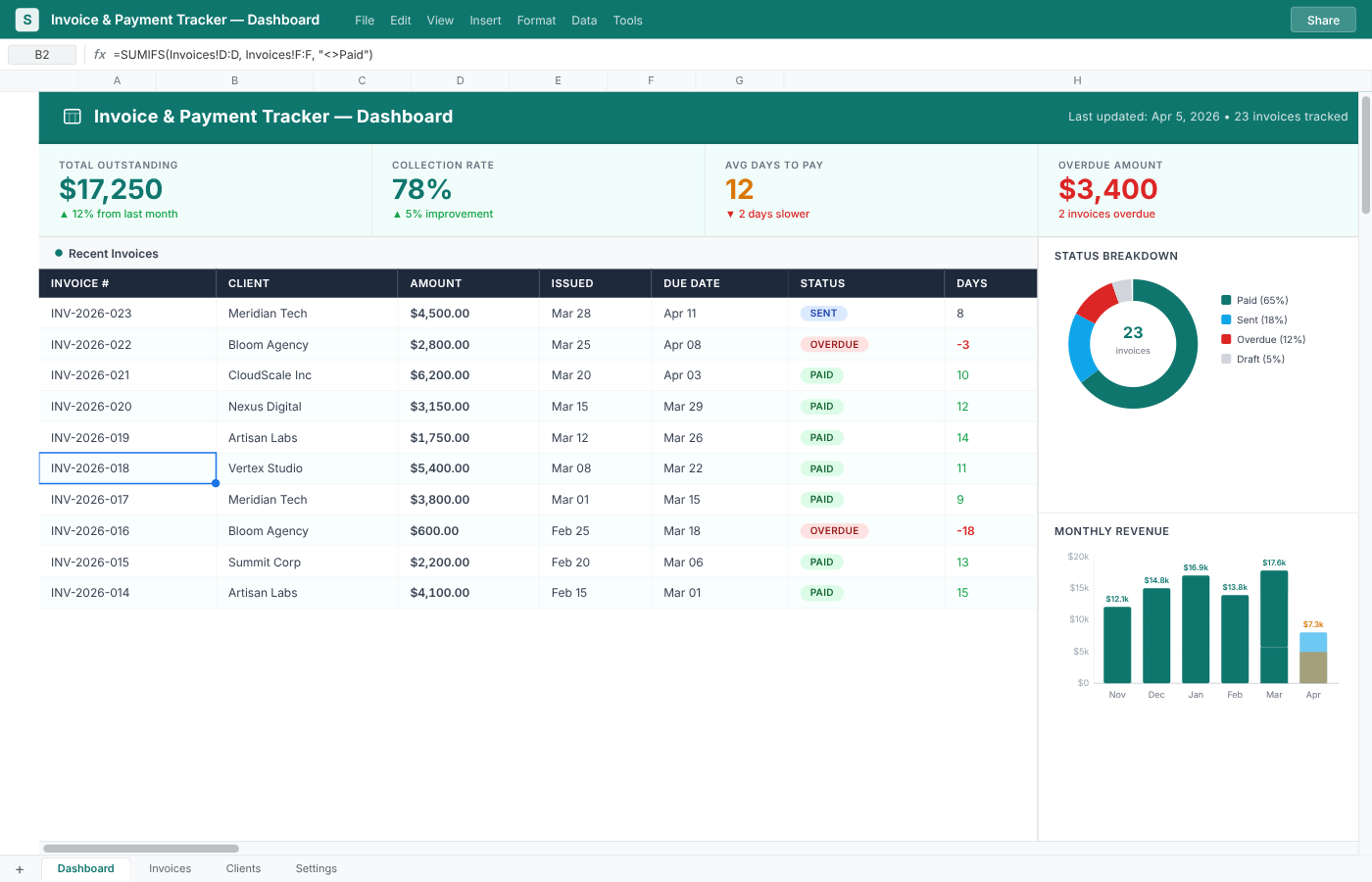Click the table icon beside dashboard title
The width and height of the screenshot is (1372, 882).
point(73,117)
